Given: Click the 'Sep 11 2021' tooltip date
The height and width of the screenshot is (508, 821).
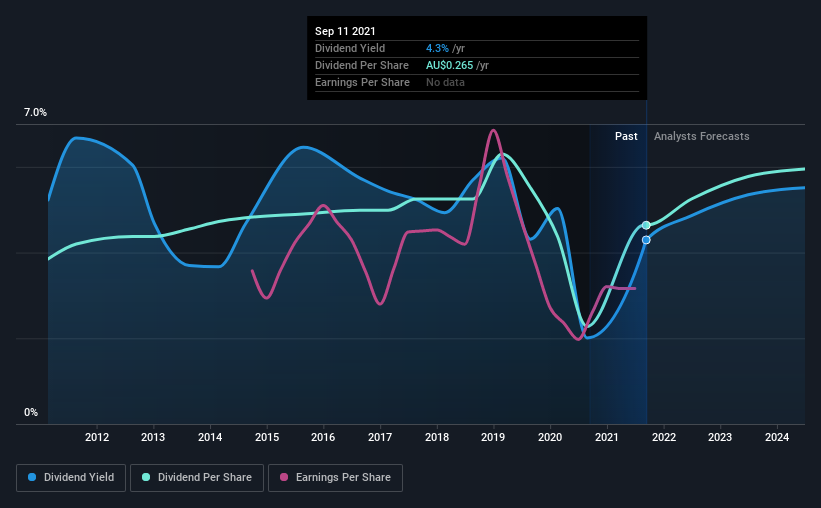Looking at the screenshot, I should [x=345, y=31].
